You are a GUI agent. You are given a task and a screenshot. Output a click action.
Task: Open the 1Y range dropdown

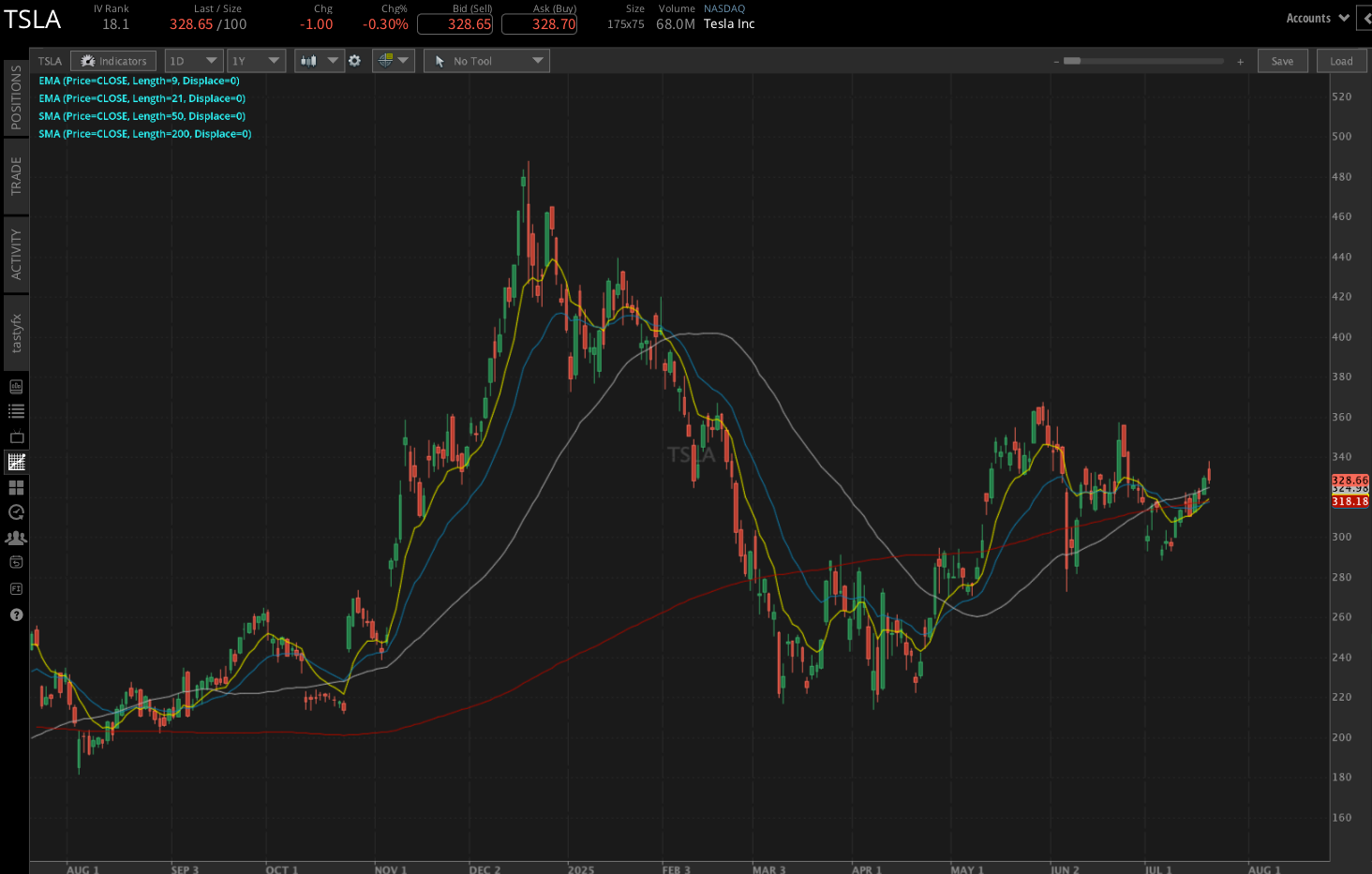coord(256,60)
